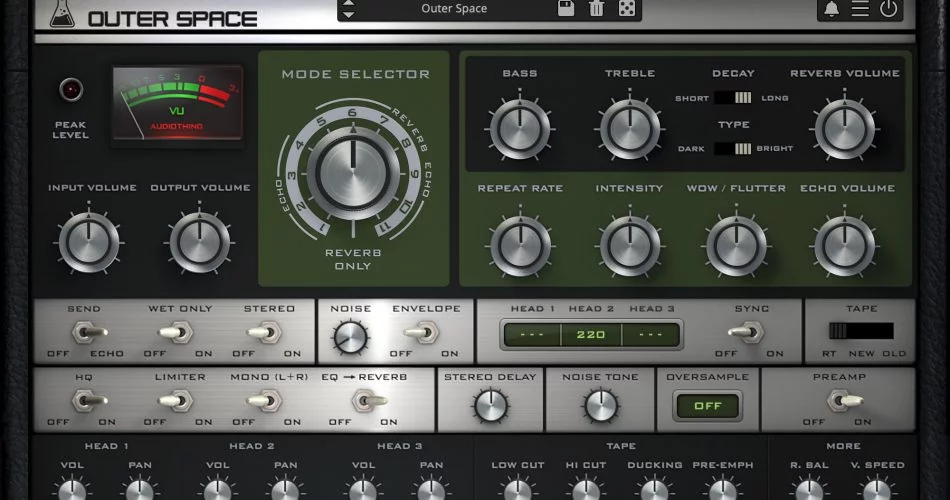Viewport: 950px width, 500px height.
Task: Click the trash icon to delete preset
Action: (596, 8)
